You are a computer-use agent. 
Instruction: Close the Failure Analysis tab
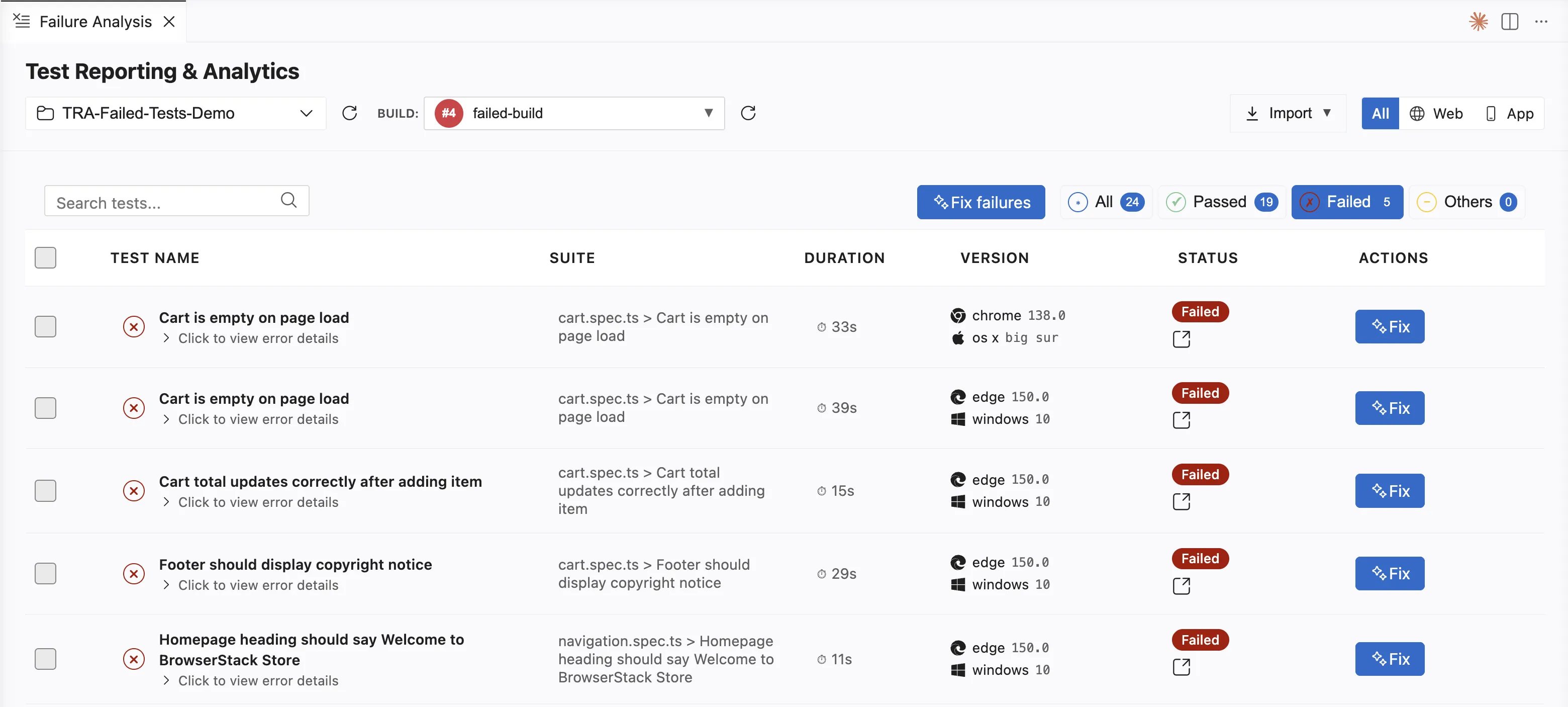[169, 22]
